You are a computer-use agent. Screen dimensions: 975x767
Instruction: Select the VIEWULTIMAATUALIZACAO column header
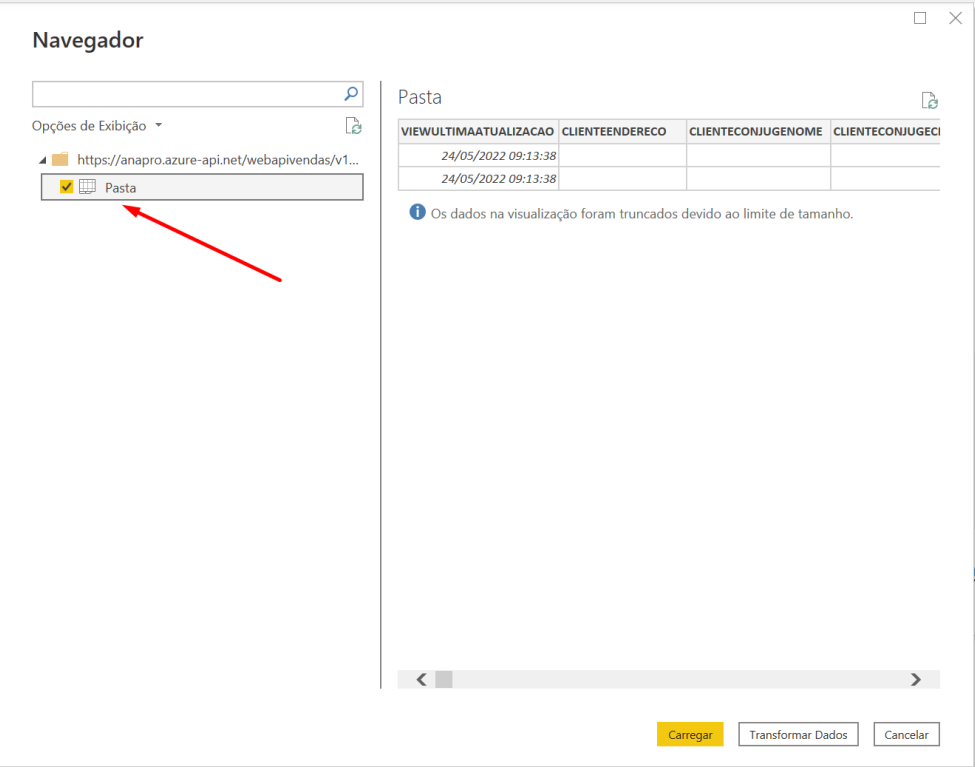[477, 131]
